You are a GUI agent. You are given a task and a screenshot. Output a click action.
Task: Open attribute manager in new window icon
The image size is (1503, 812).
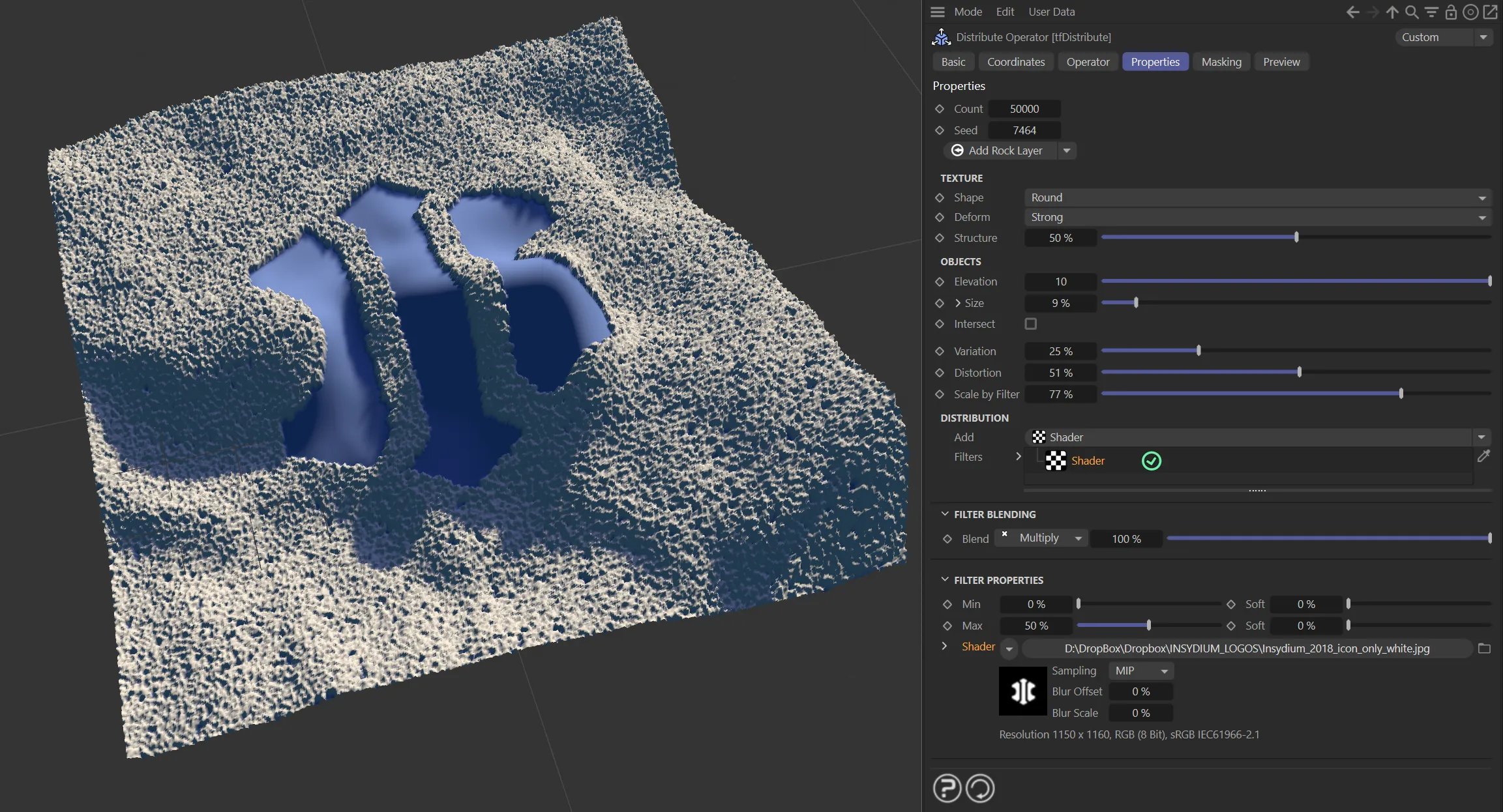point(1491,12)
